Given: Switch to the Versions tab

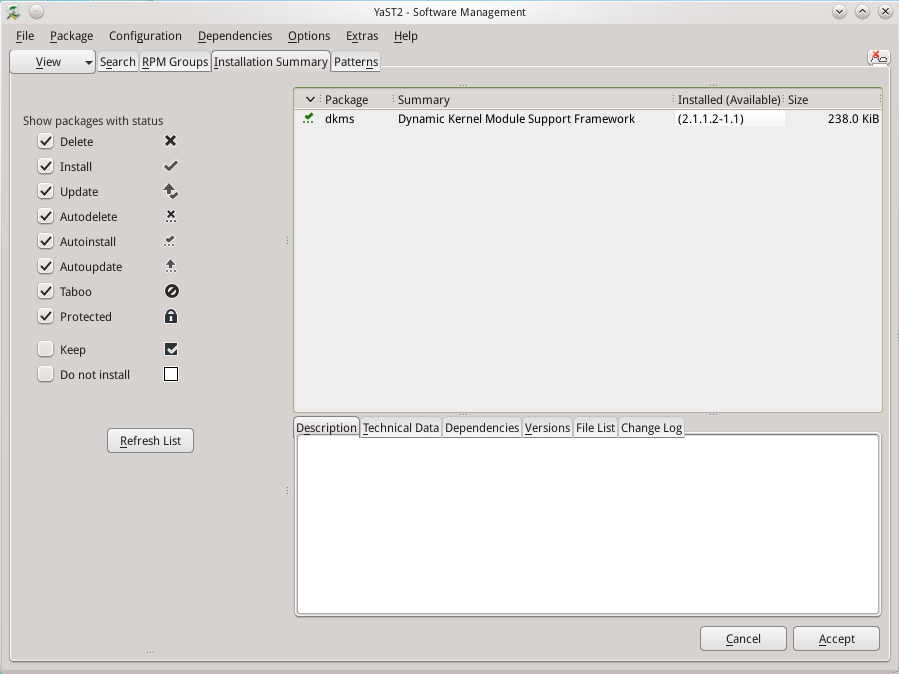Looking at the screenshot, I should pos(548,428).
